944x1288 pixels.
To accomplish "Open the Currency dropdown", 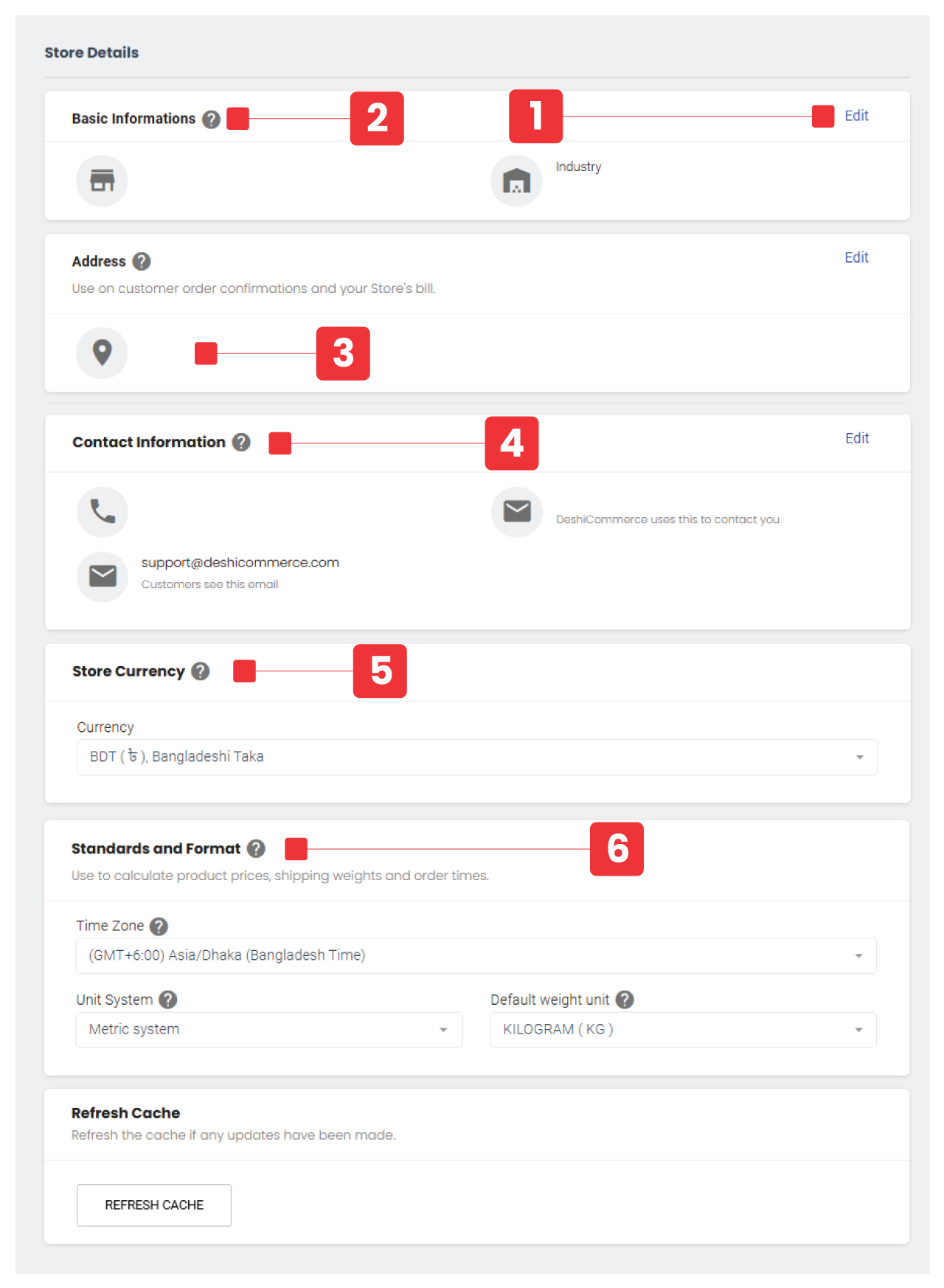I will pyautogui.click(x=476, y=757).
